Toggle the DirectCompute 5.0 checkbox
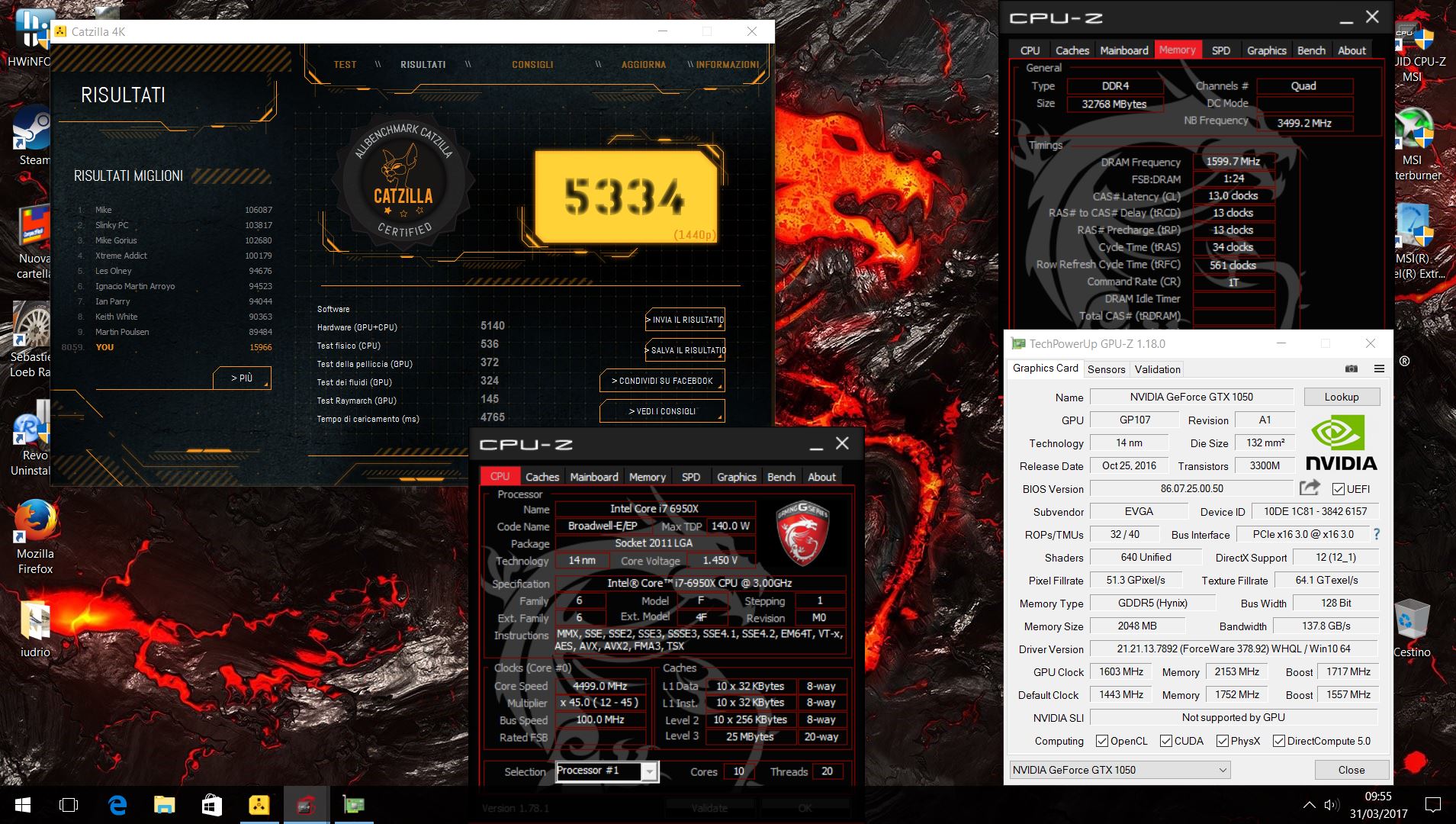 [x=1279, y=741]
